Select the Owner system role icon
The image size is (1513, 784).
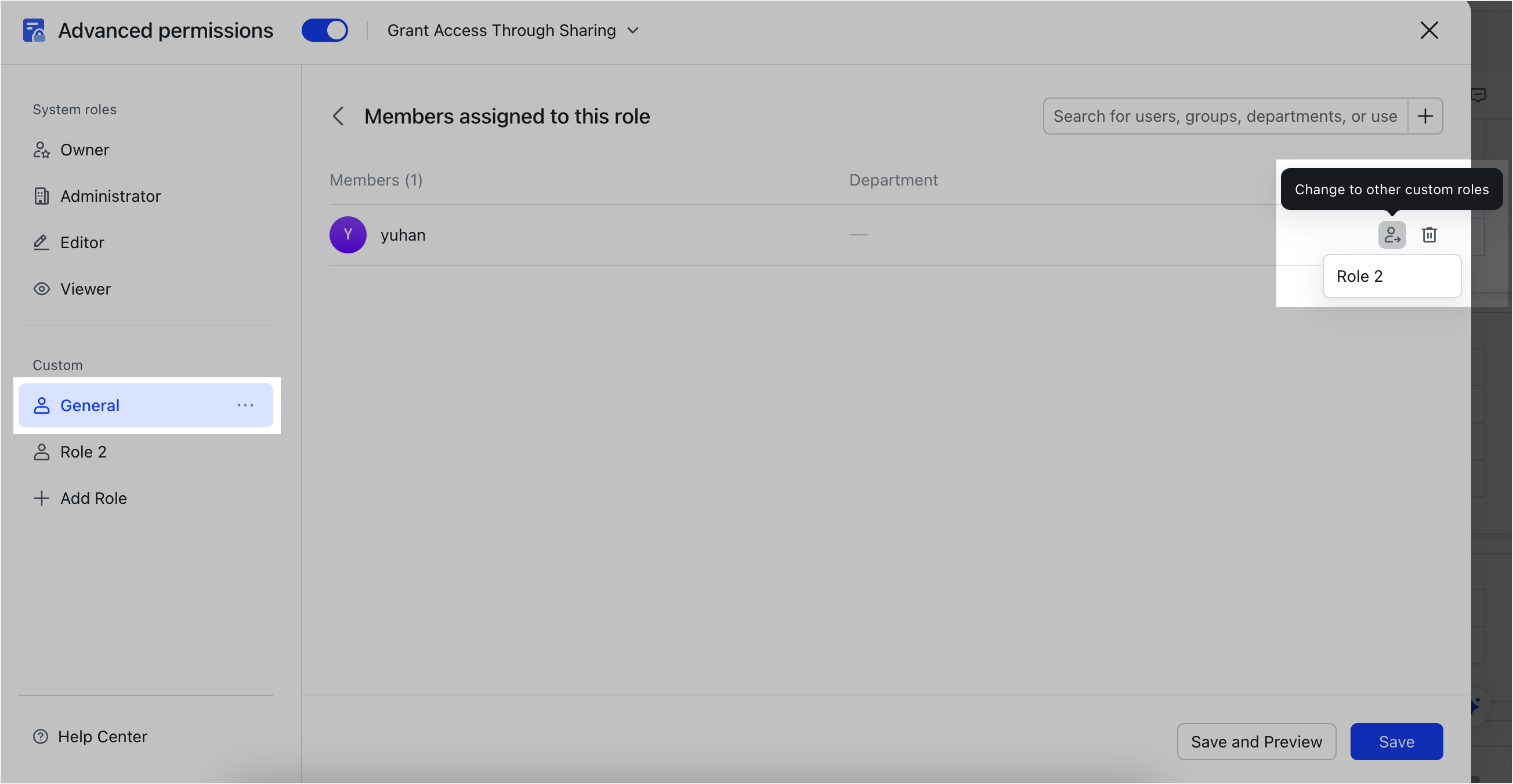pos(41,150)
